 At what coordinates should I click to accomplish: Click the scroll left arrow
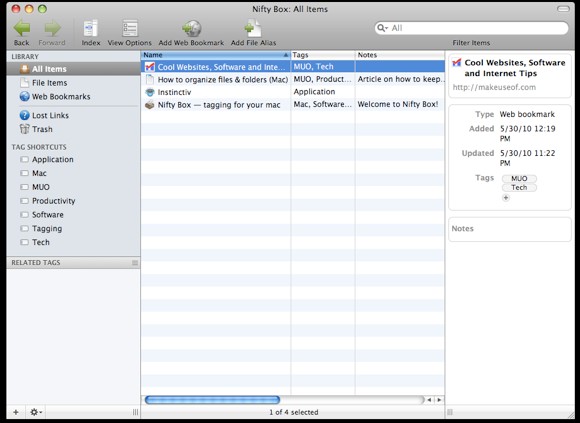coord(429,400)
